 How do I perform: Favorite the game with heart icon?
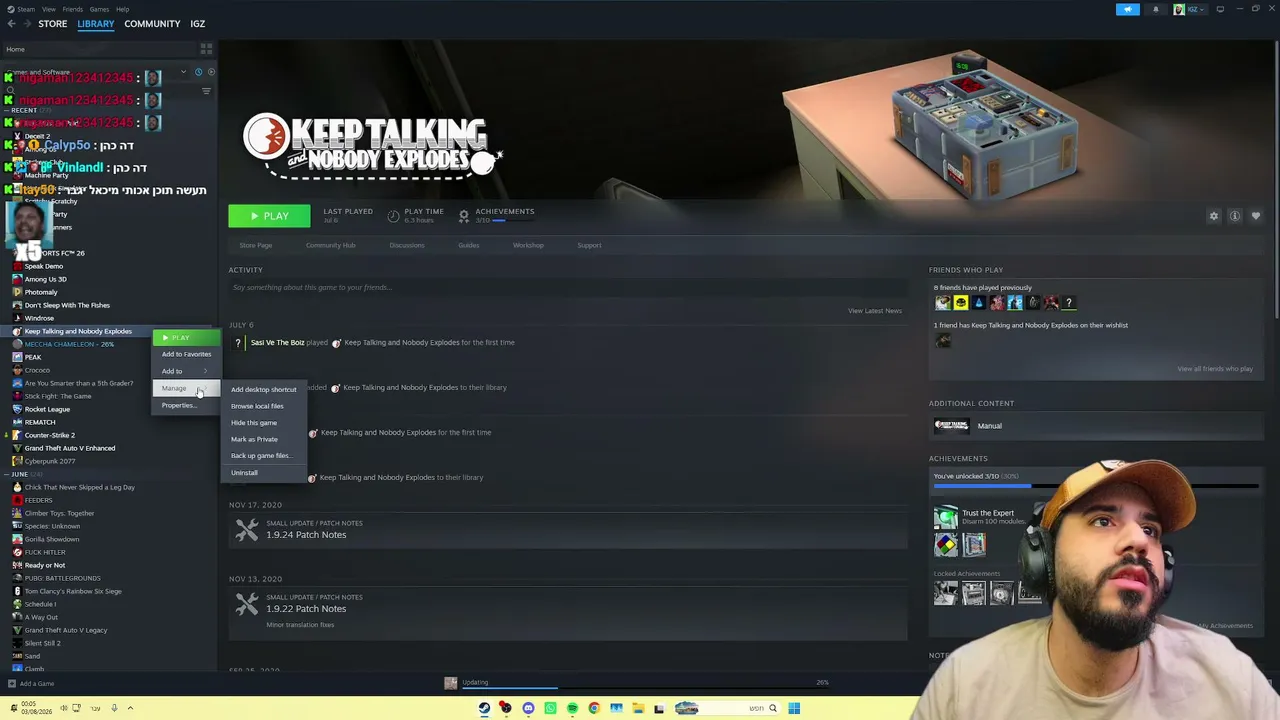click(x=1256, y=216)
